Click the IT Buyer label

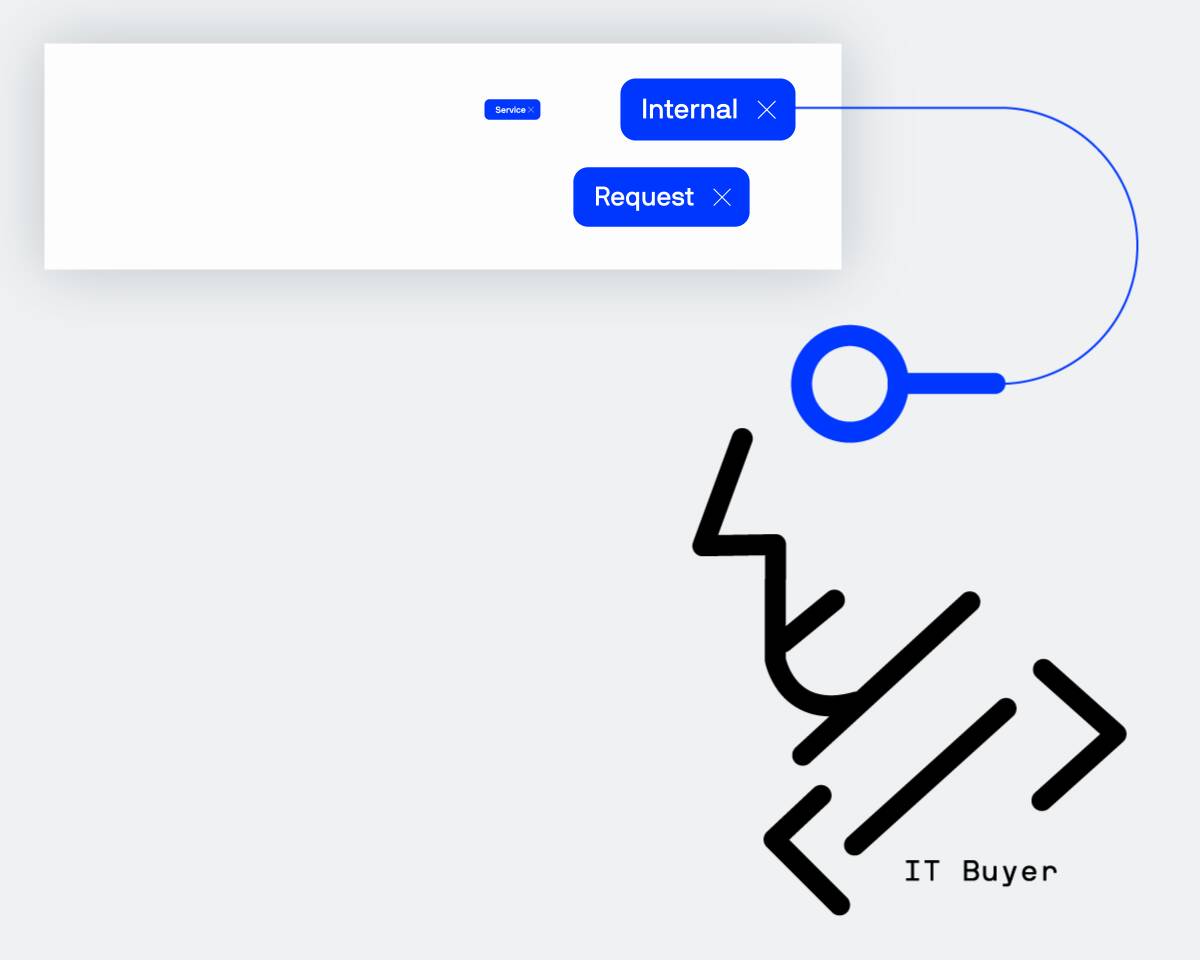point(979,871)
